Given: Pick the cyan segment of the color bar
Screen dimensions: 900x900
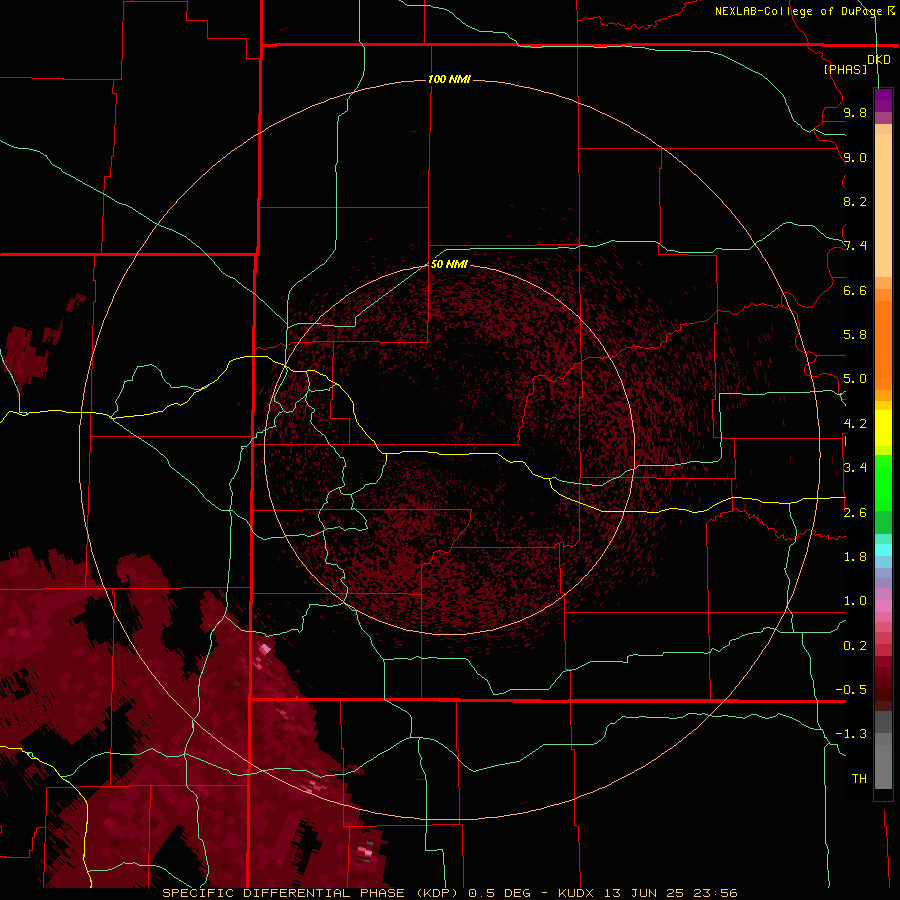Looking at the screenshot, I should (883, 550).
